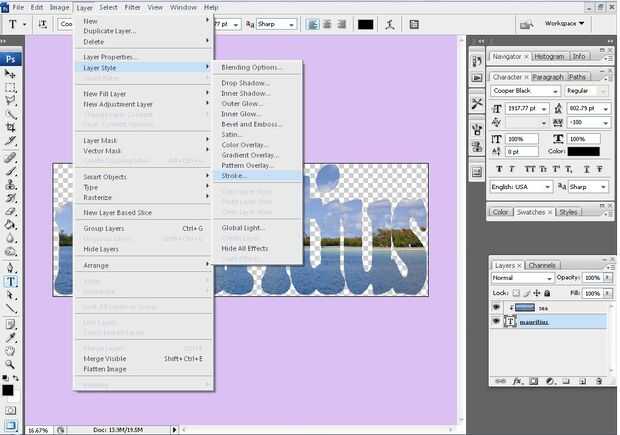Choose Stroke from Layer Style submenu
Viewport: 620px width, 435px height.
[x=258, y=176]
